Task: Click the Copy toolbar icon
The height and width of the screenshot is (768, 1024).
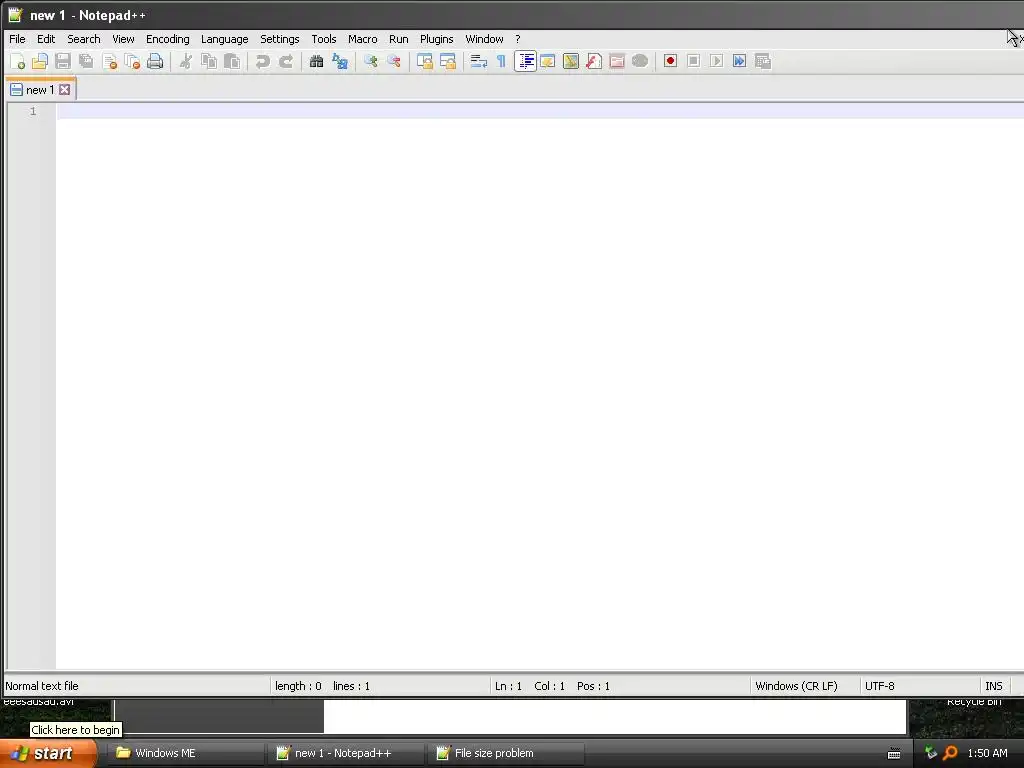Action: tap(209, 61)
